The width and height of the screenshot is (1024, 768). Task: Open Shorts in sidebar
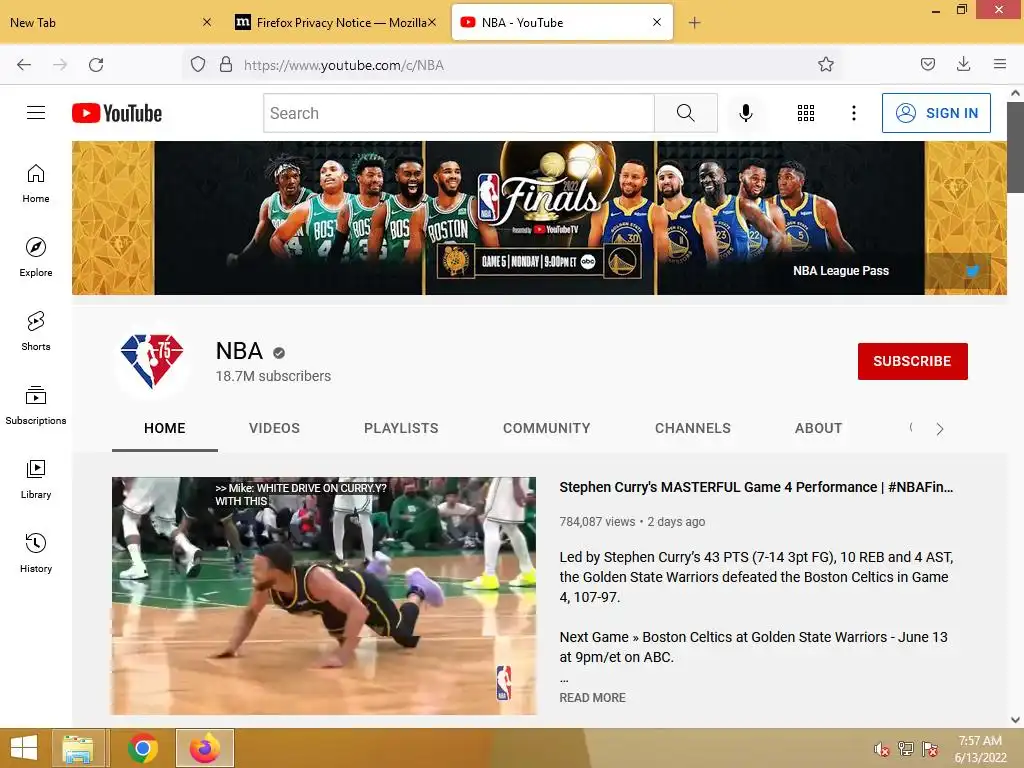(36, 331)
